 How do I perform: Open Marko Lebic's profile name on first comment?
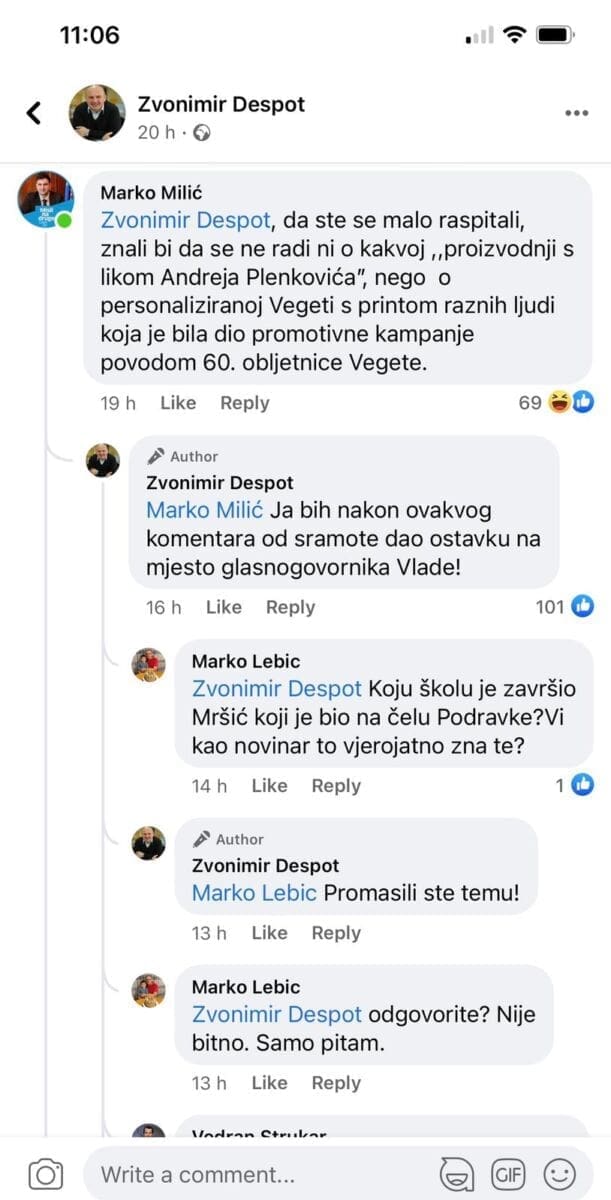click(246, 661)
